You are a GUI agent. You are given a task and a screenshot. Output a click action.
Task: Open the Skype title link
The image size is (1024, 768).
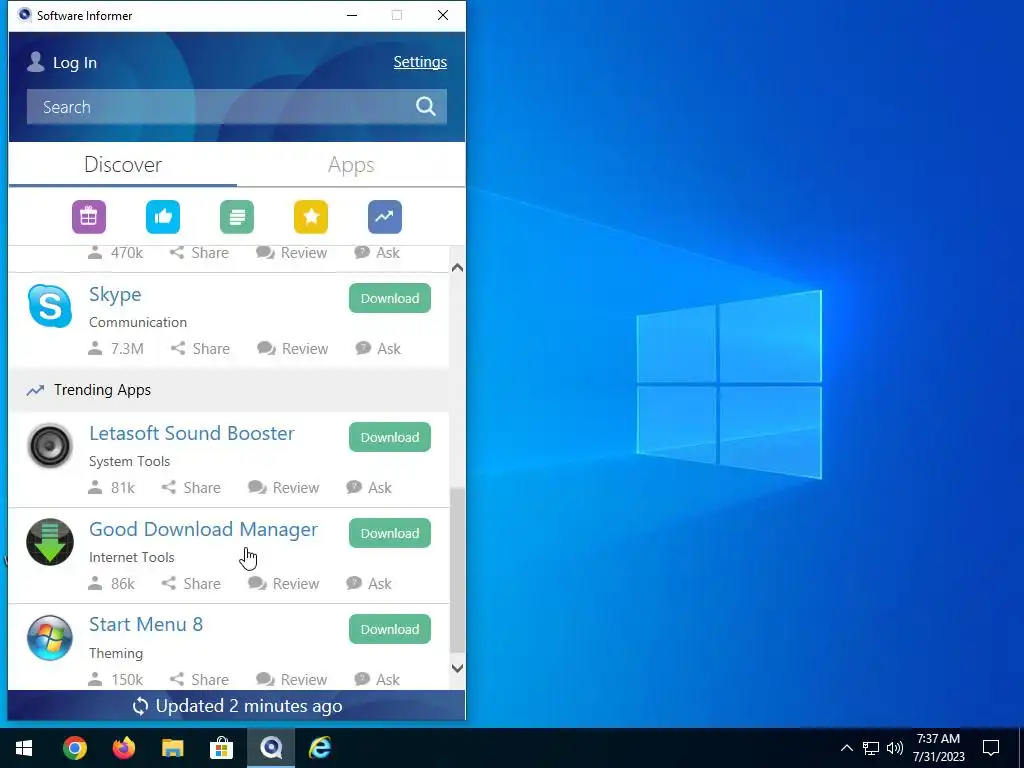115,295
